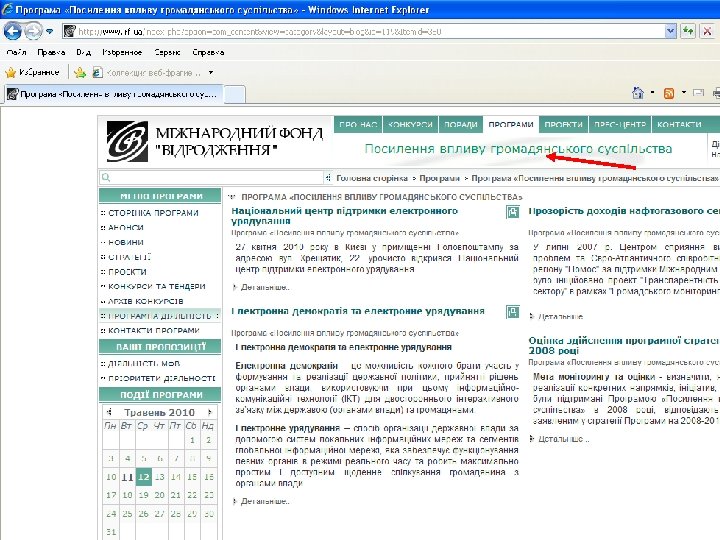
Task: Expand the address bar history dropdown
Action: (670, 31)
